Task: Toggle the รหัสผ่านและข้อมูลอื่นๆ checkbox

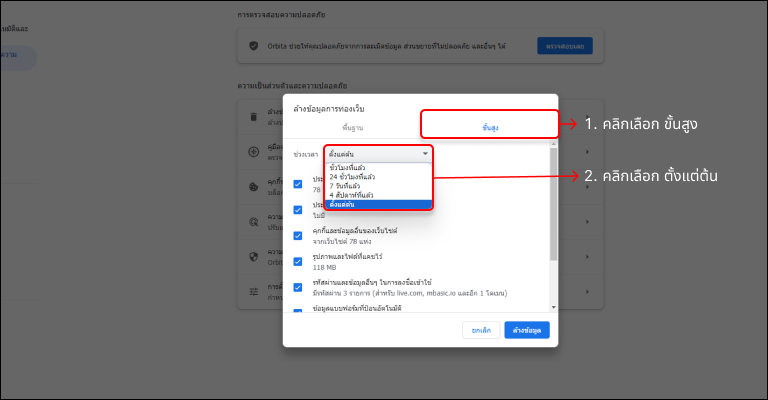Action: pyautogui.click(x=298, y=287)
